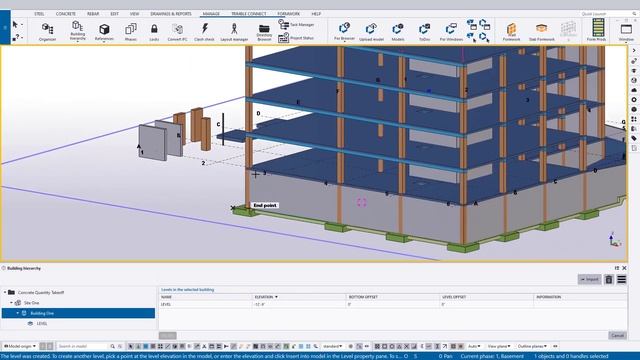Run the Clash check tool
The image size is (640, 360).
[204, 32]
